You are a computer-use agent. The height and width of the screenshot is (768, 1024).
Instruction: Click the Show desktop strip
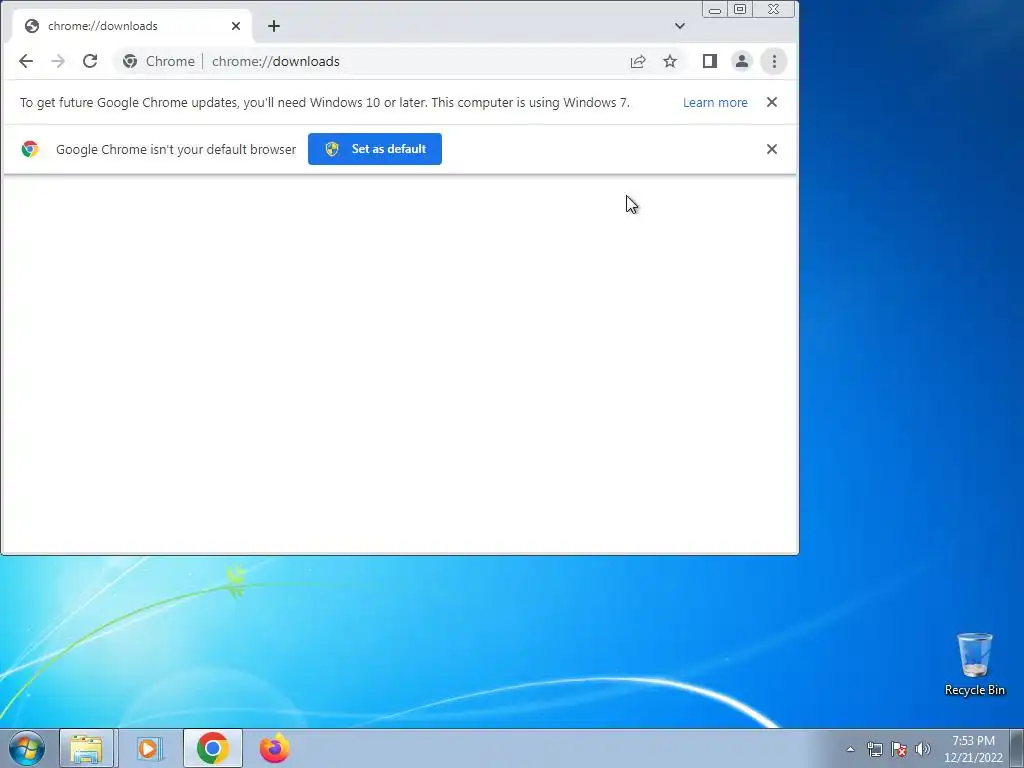[x=1017, y=748]
